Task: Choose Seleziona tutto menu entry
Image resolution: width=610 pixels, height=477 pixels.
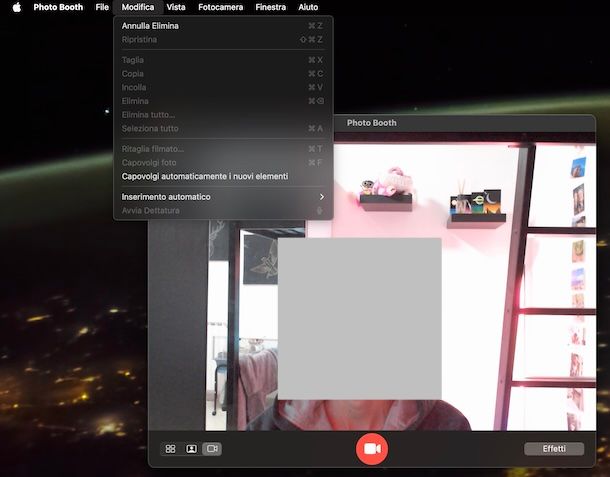Action: click(x=223, y=128)
